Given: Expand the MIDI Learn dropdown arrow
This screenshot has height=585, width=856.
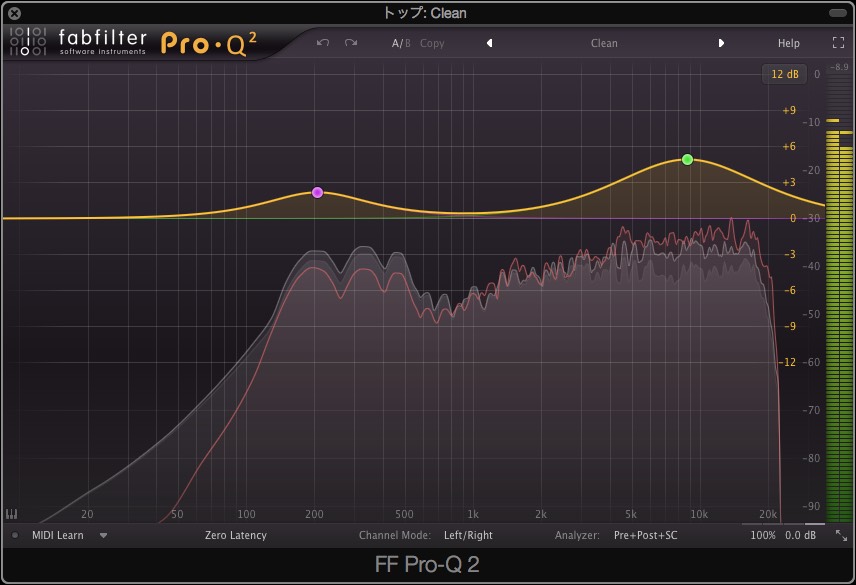Looking at the screenshot, I should click(103, 535).
